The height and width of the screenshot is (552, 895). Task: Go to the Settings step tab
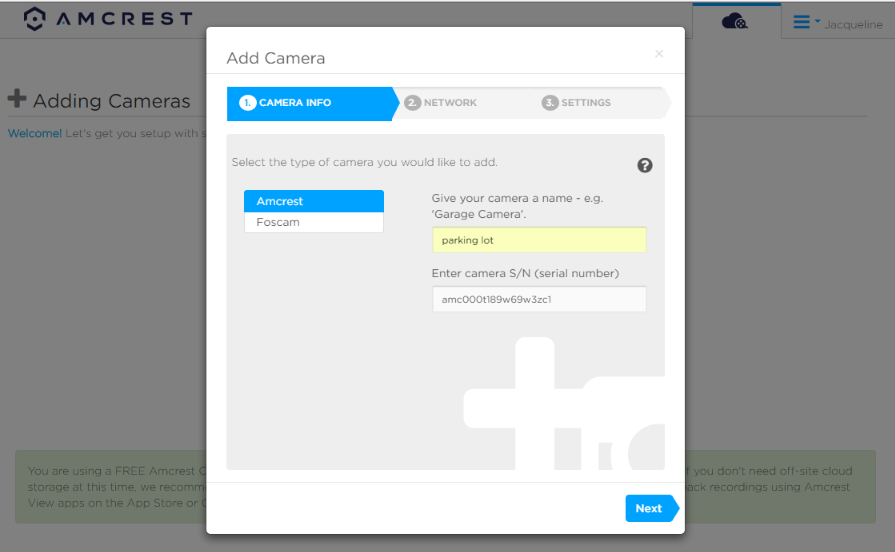pyautogui.click(x=576, y=103)
